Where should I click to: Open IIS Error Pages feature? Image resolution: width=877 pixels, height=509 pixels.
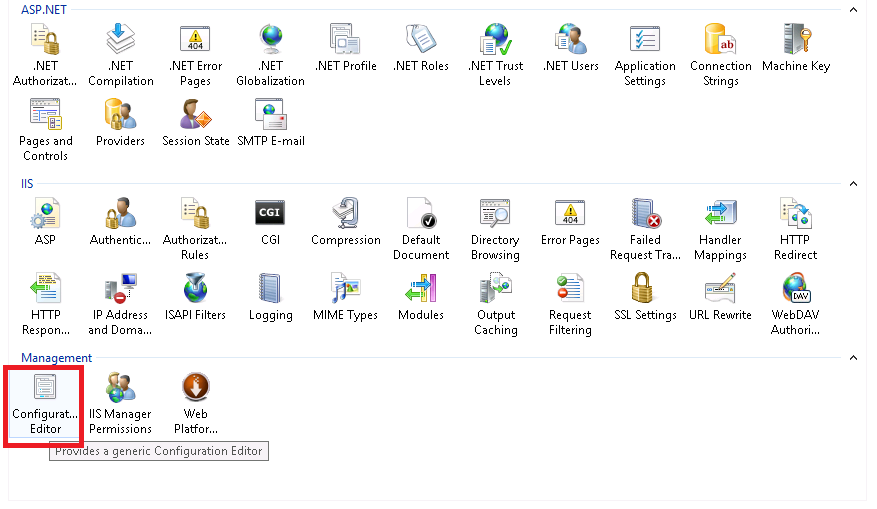coord(570,221)
